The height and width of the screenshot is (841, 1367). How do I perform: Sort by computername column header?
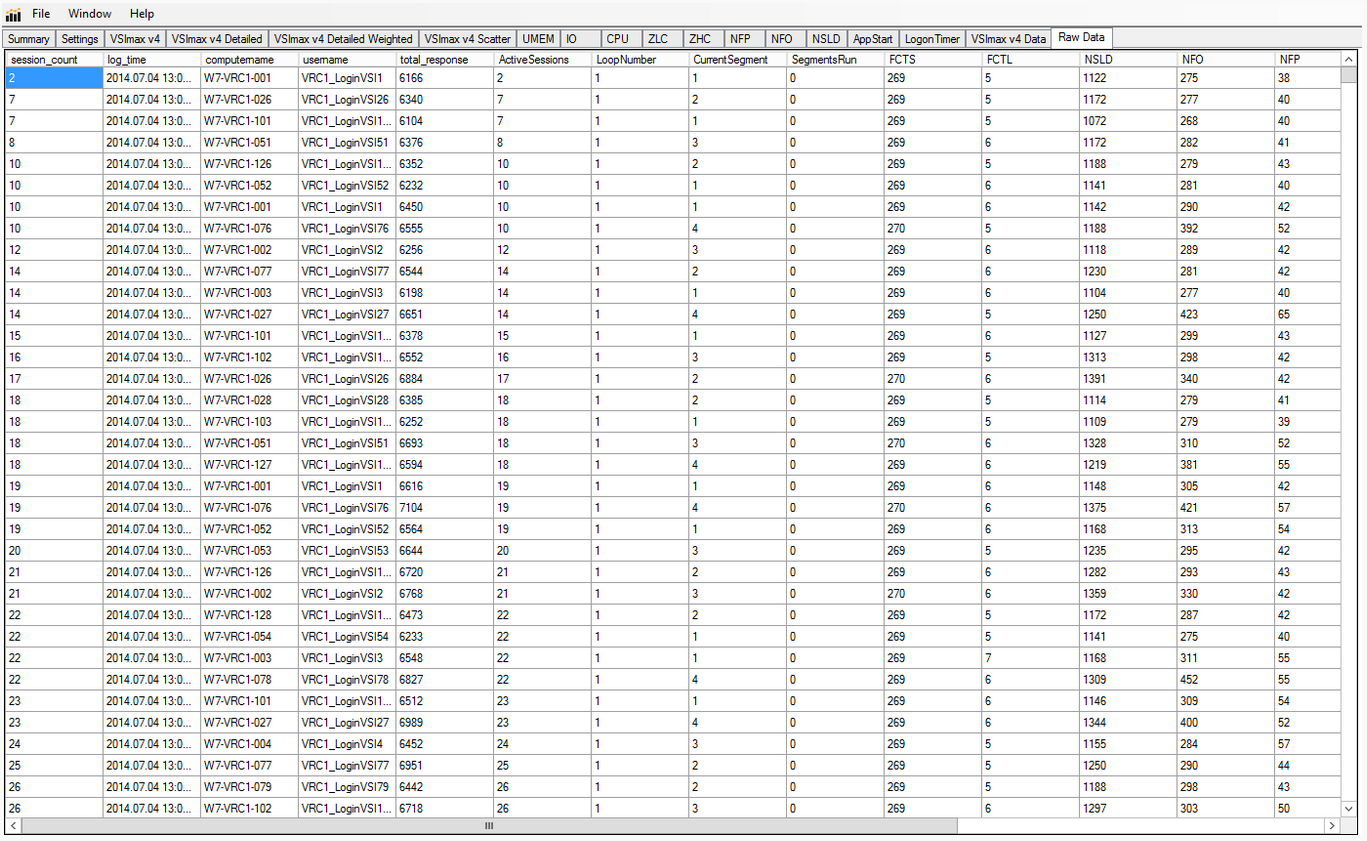point(249,60)
